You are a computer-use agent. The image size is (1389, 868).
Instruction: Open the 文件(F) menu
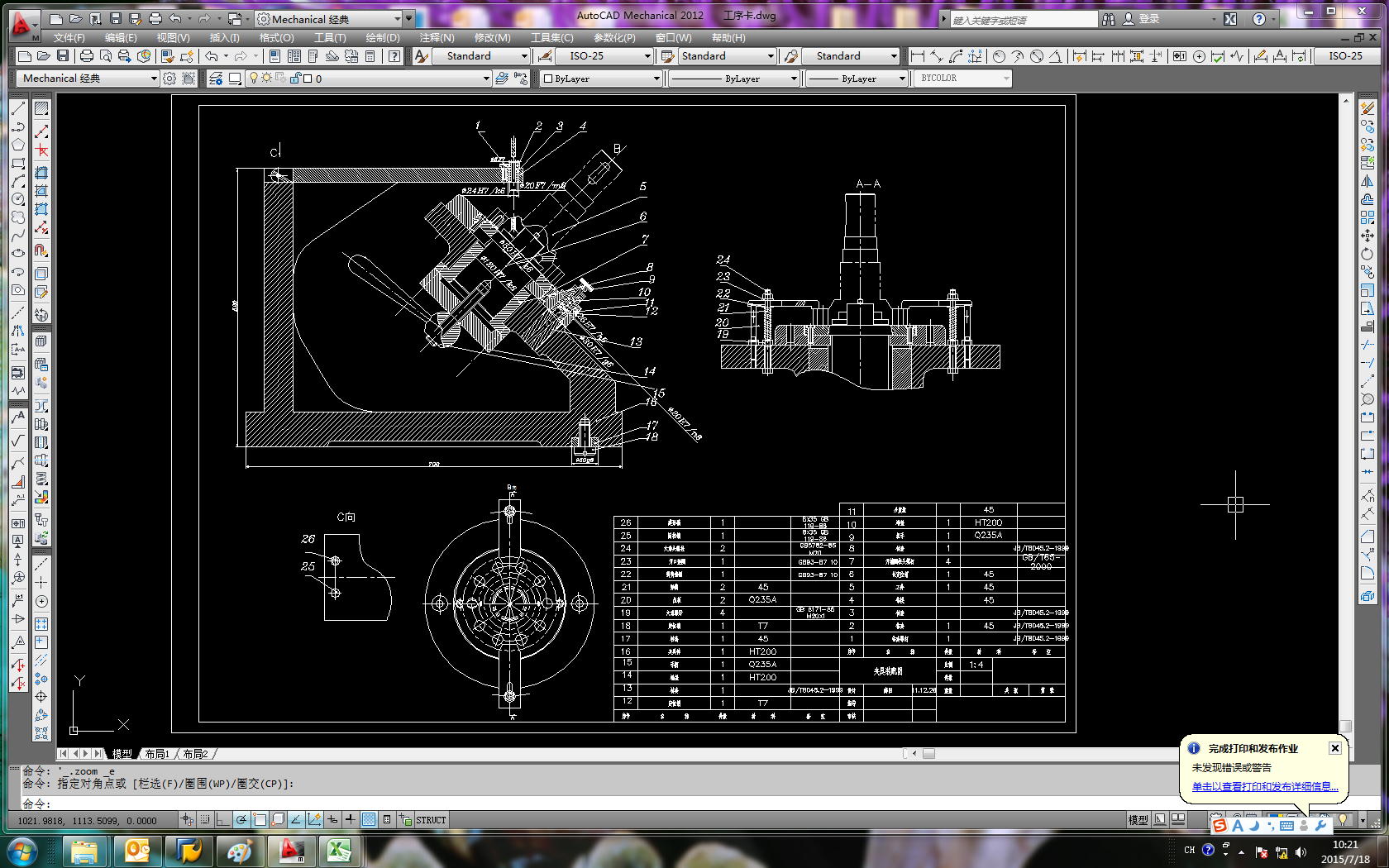tap(69, 38)
